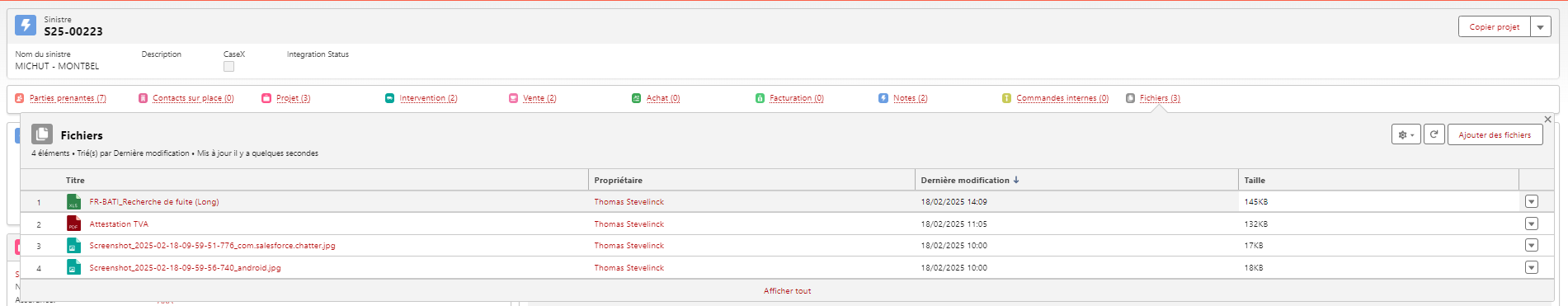The width and height of the screenshot is (1568, 306).
Task: Open Commandes internes (0) related list
Action: (1062, 98)
